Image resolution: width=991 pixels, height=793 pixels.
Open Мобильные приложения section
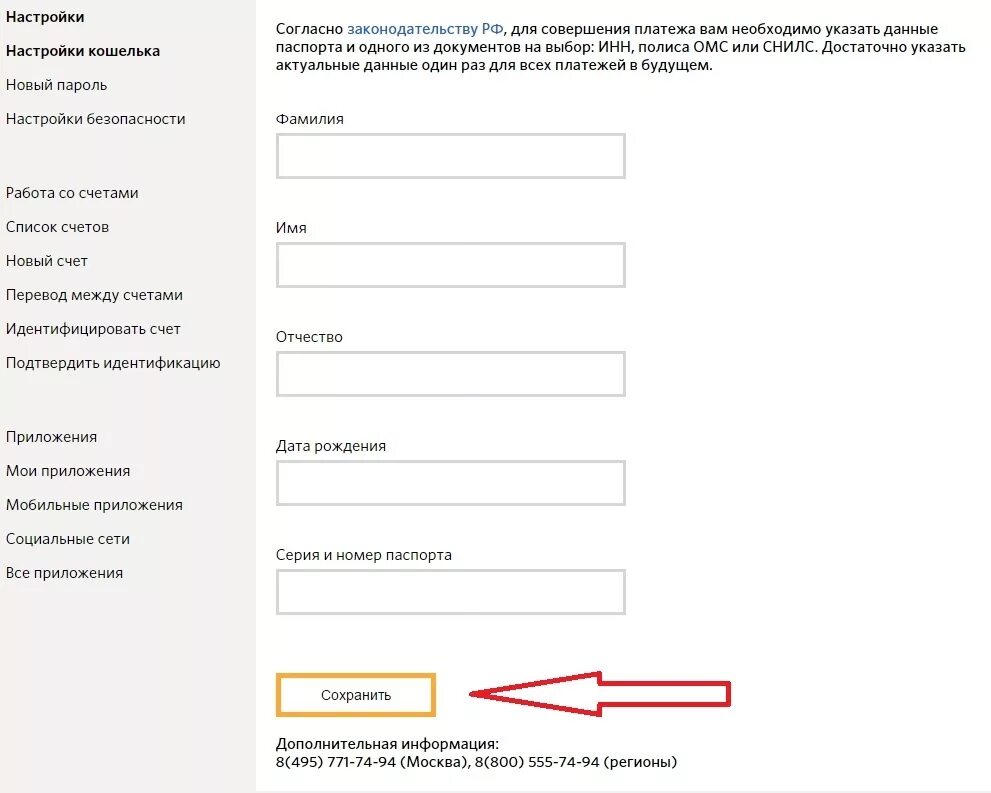coord(94,505)
